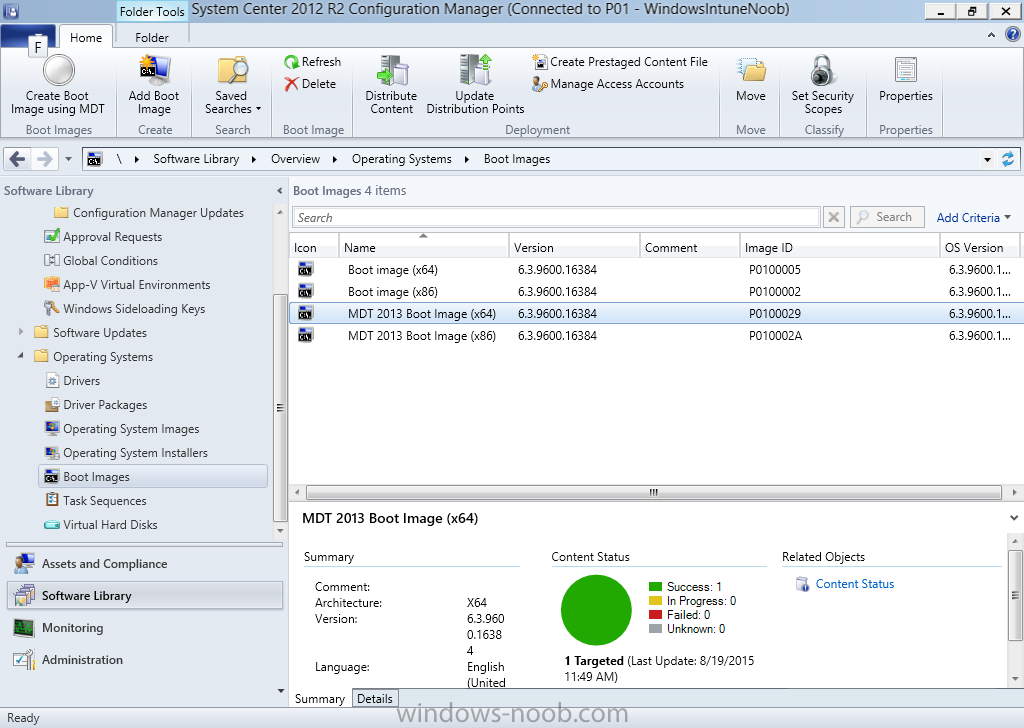This screenshot has height=728, width=1024.
Task: Click Update Distribution Points icon
Action: coord(475,70)
